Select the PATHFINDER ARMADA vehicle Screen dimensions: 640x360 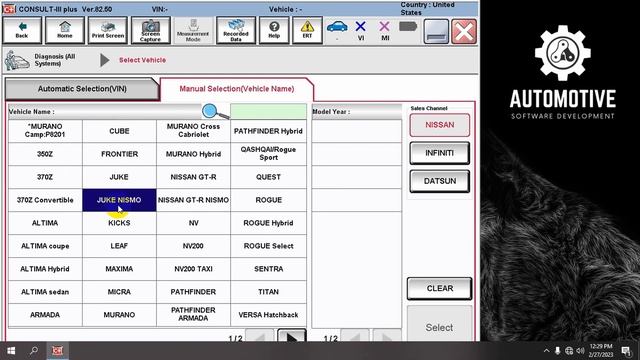point(193,315)
